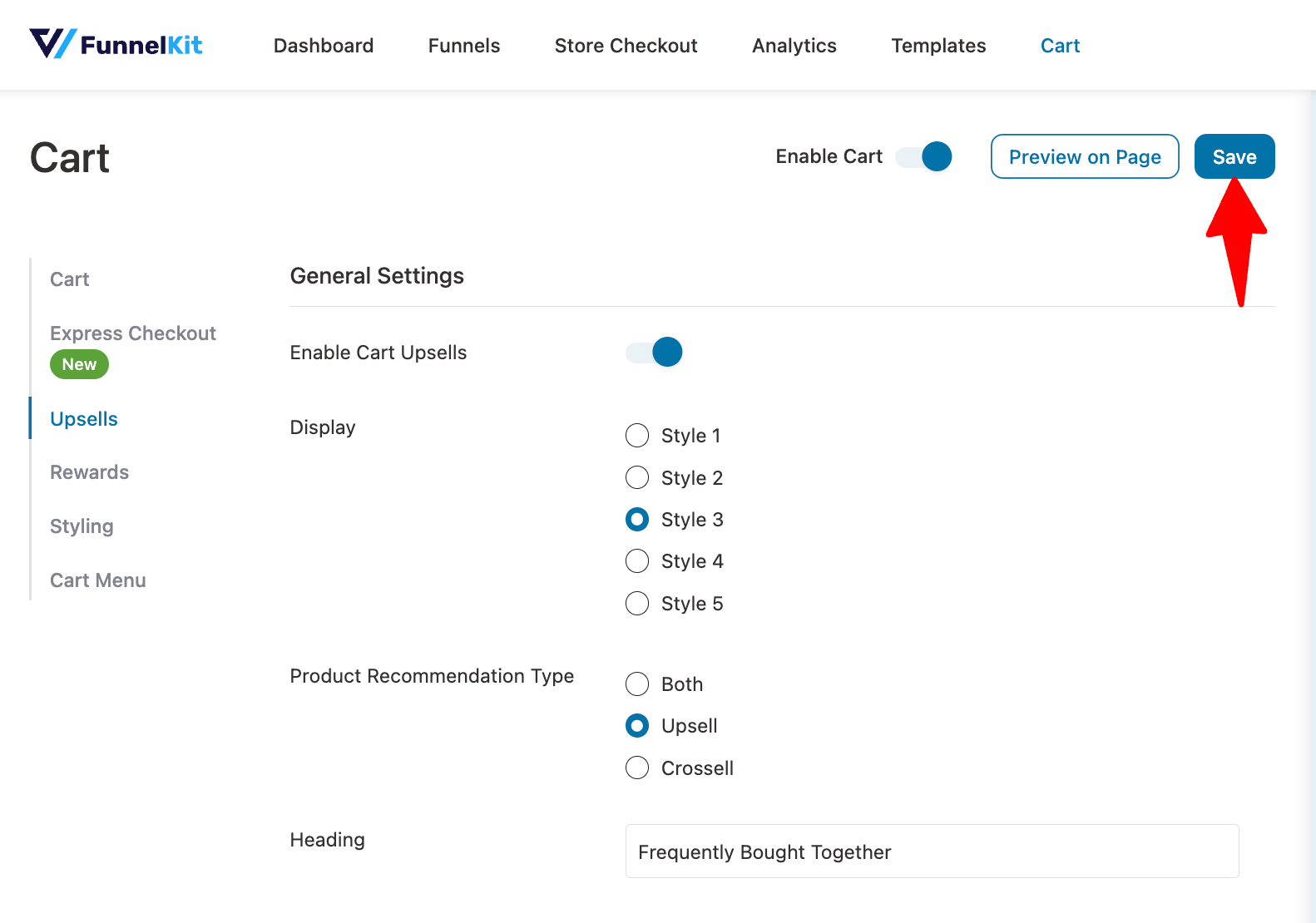Open the Cart tab in the sidebar
This screenshot has width=1316, height=923.
click(70, 279)
